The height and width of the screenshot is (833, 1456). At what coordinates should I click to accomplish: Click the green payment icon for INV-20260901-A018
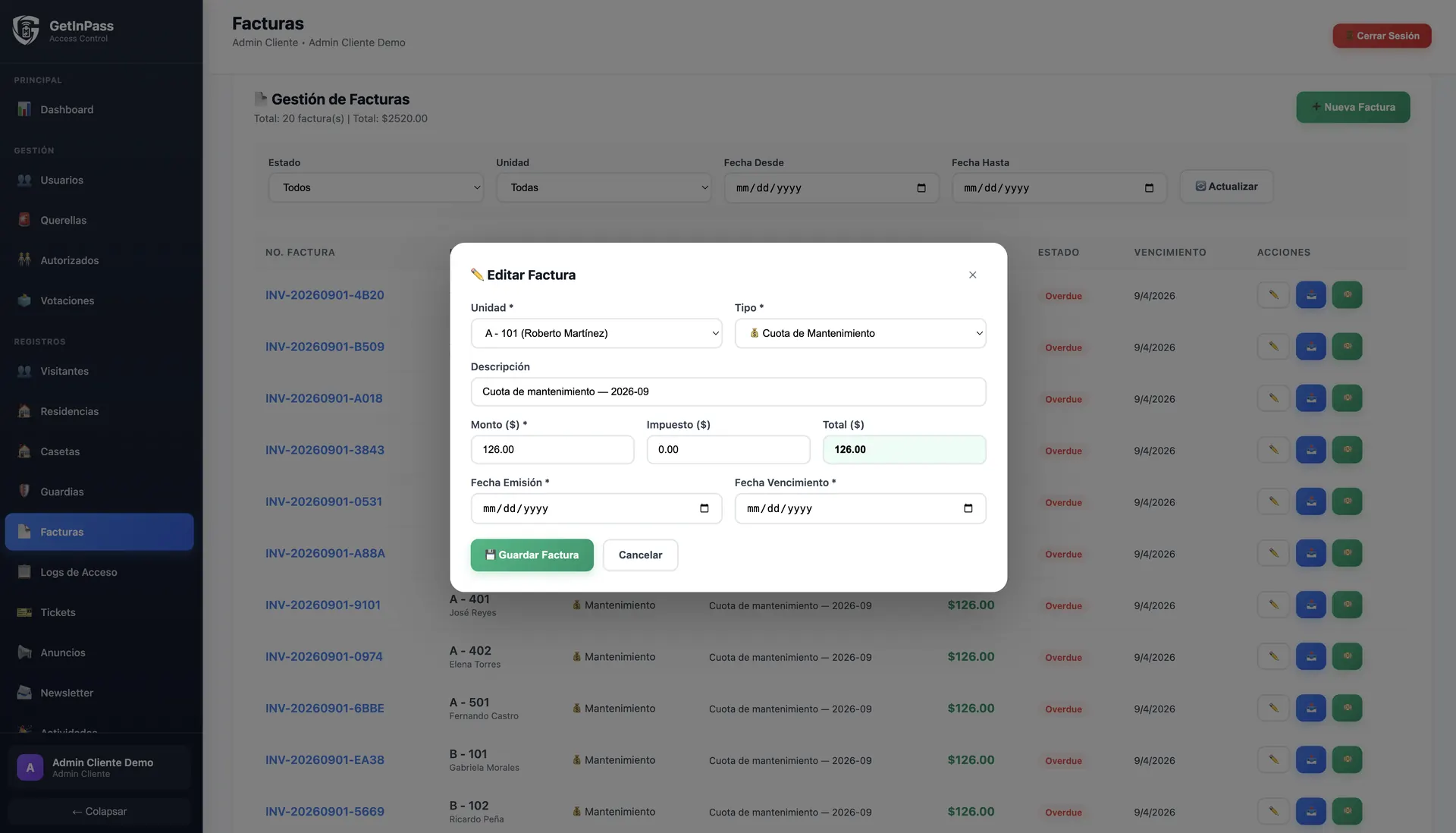[1347, 398]
